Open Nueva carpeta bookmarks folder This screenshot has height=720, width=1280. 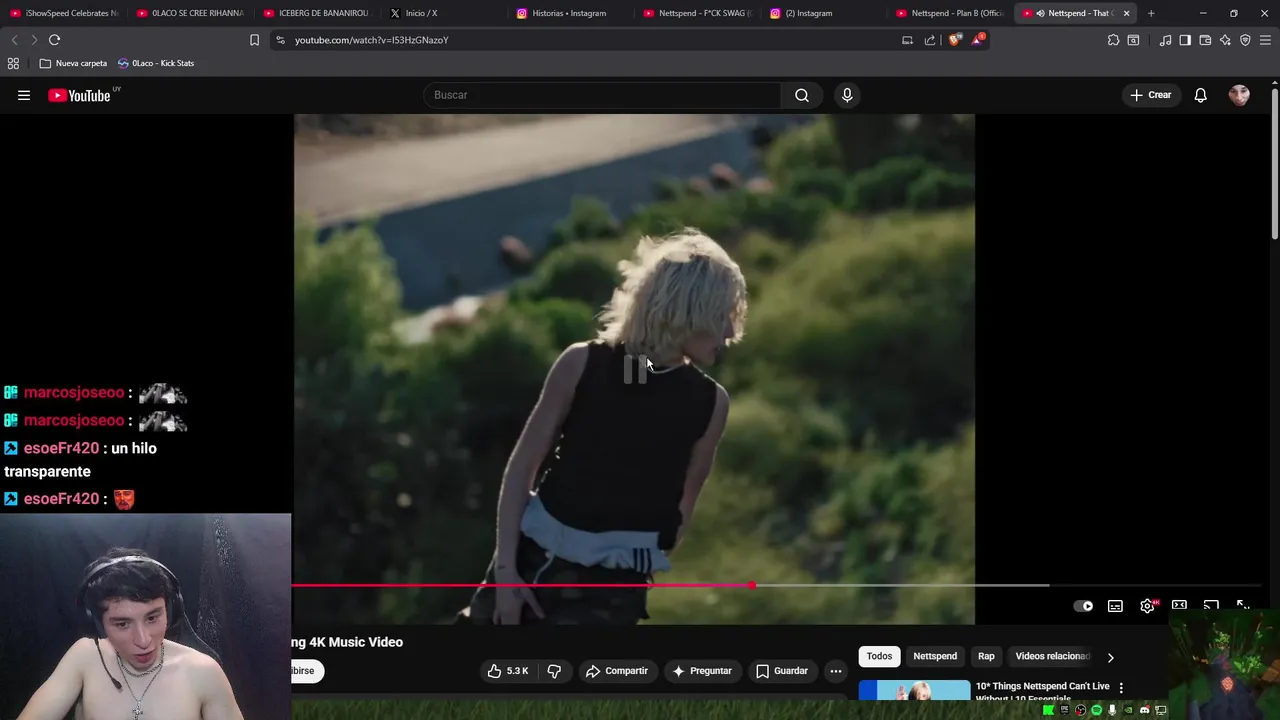point(73,63)
